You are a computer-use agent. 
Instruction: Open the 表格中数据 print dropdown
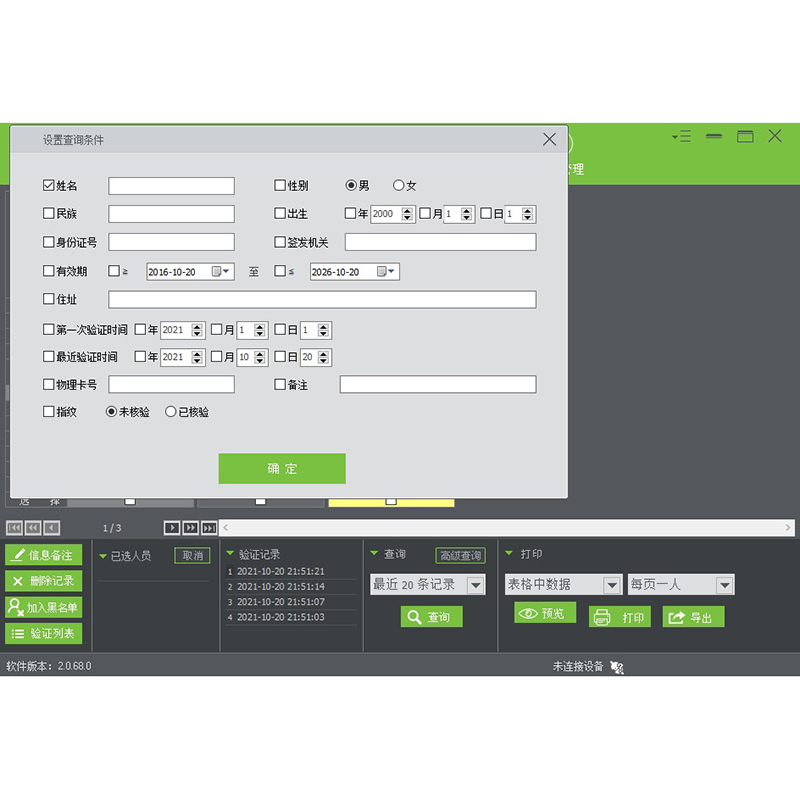point(612,585)
